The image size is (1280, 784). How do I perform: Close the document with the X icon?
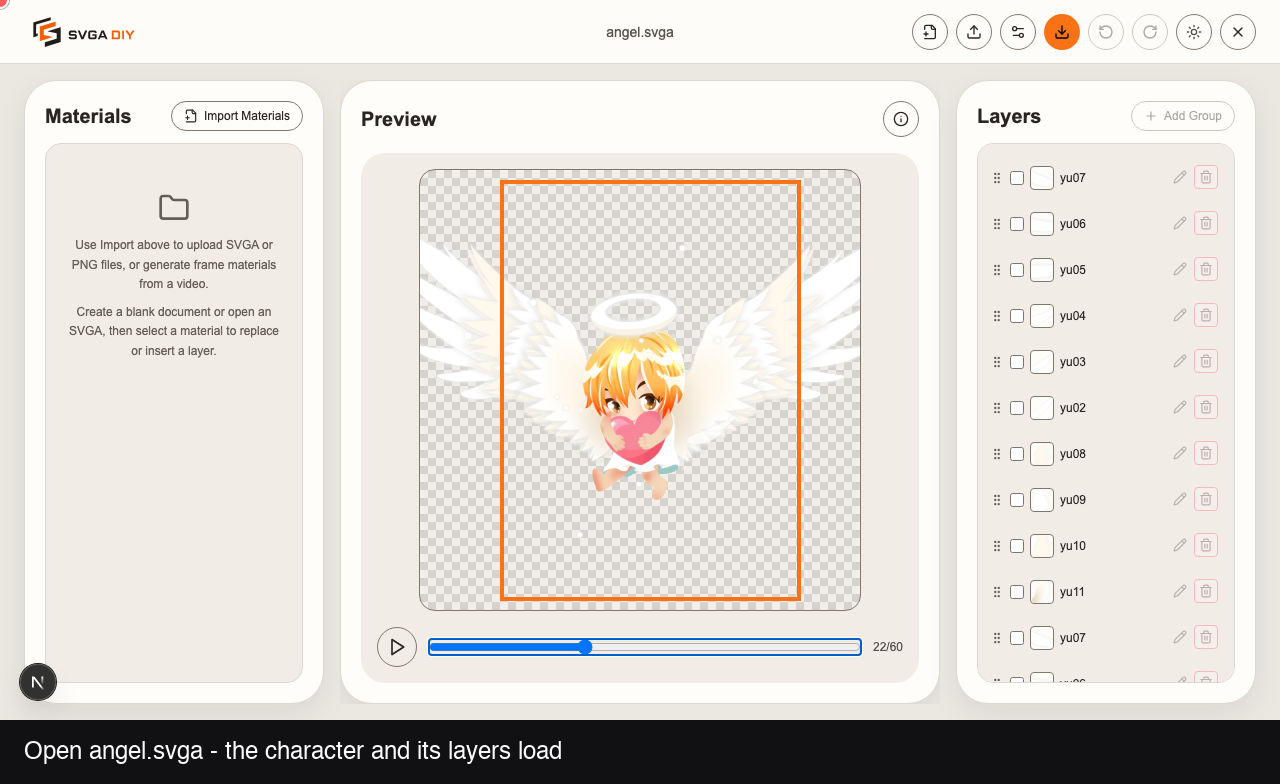1238,32
